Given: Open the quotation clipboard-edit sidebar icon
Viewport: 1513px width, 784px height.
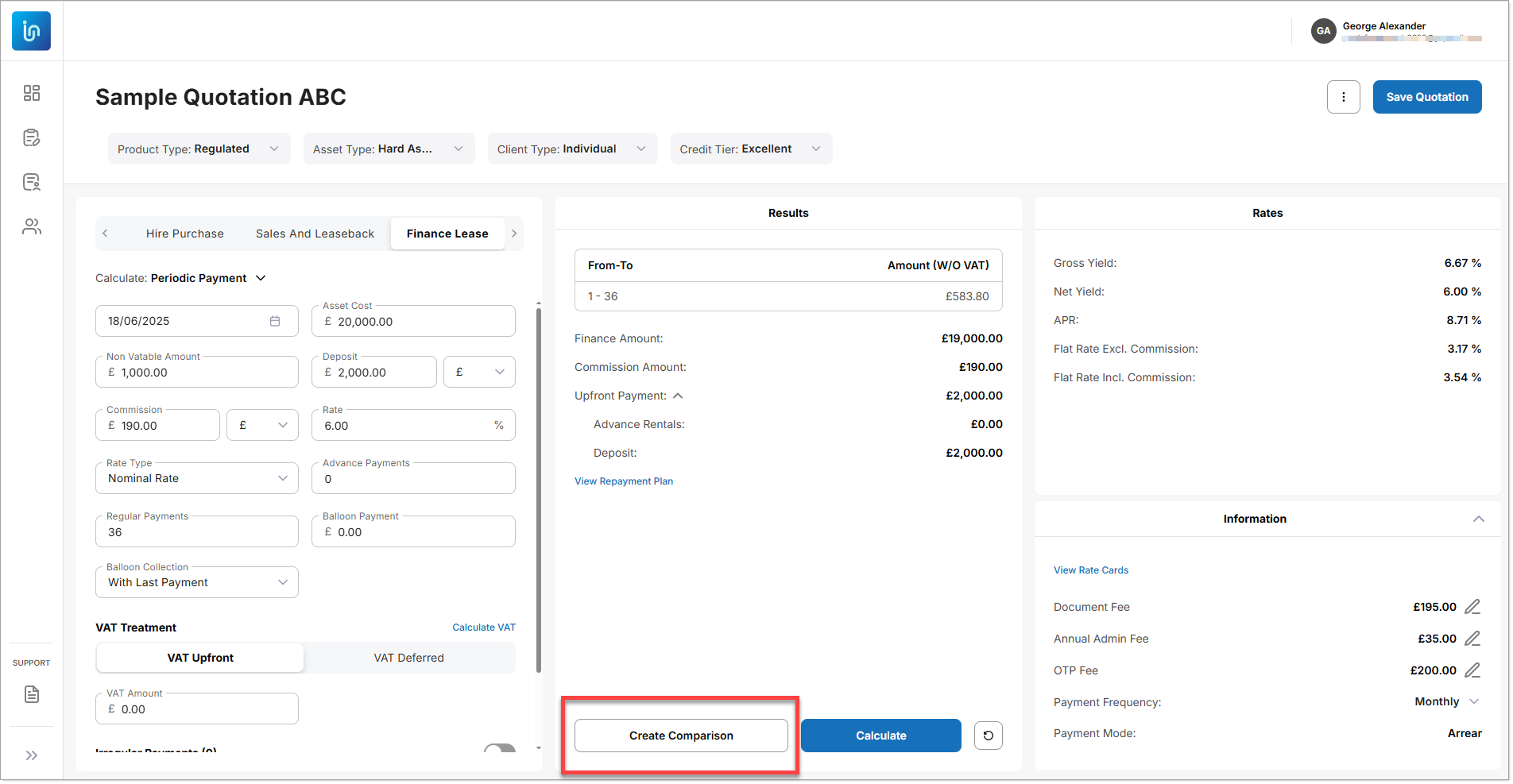Looking at the screenshot, I should point(32,137).
